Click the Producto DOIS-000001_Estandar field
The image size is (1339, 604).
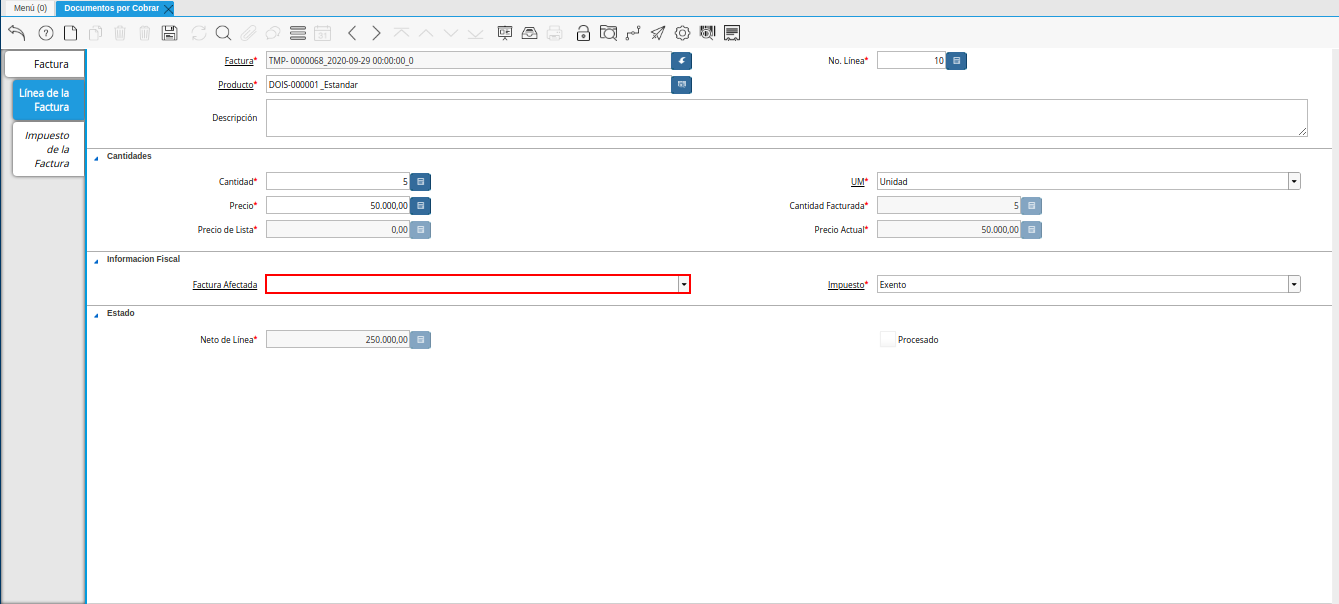[x=468, y=85]
